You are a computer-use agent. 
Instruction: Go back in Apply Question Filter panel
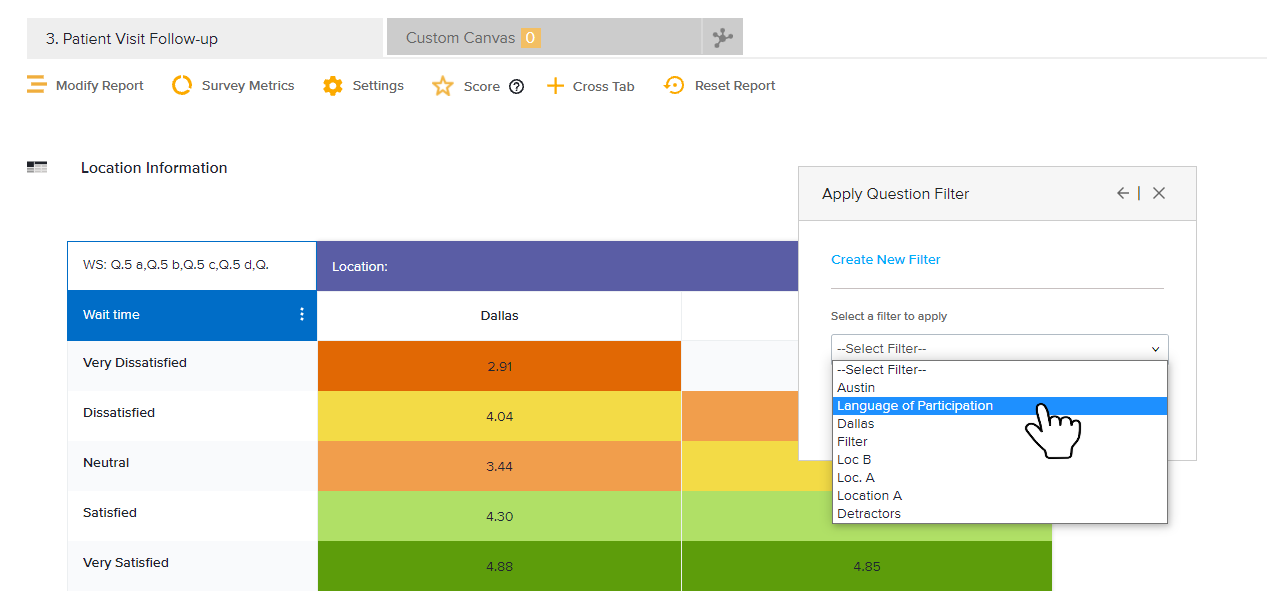pyautogui.click(x=1123, y=194)
